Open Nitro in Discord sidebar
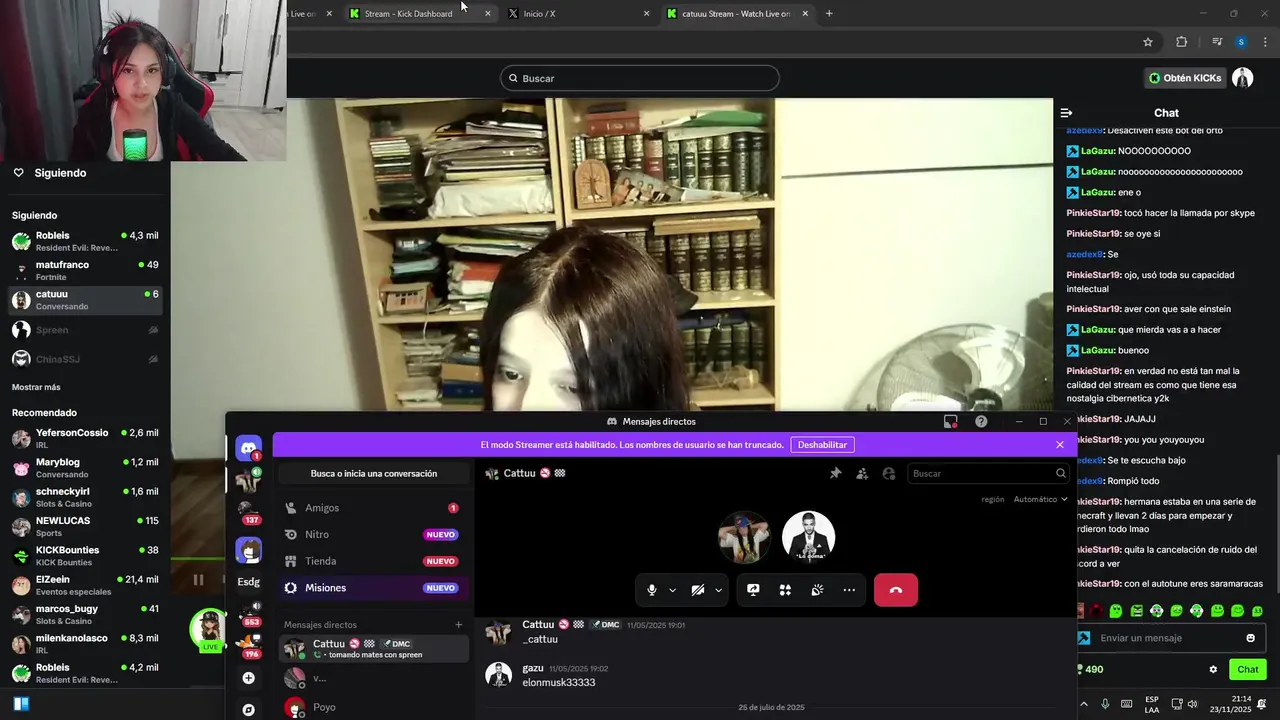This screenshot has width=1280, height=720. point(372,535)
